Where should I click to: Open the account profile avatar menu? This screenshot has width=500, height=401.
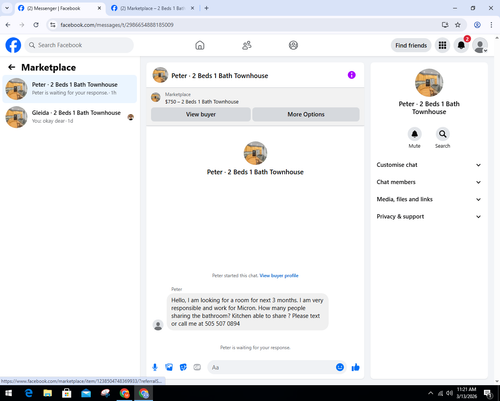tap(480, 45)
